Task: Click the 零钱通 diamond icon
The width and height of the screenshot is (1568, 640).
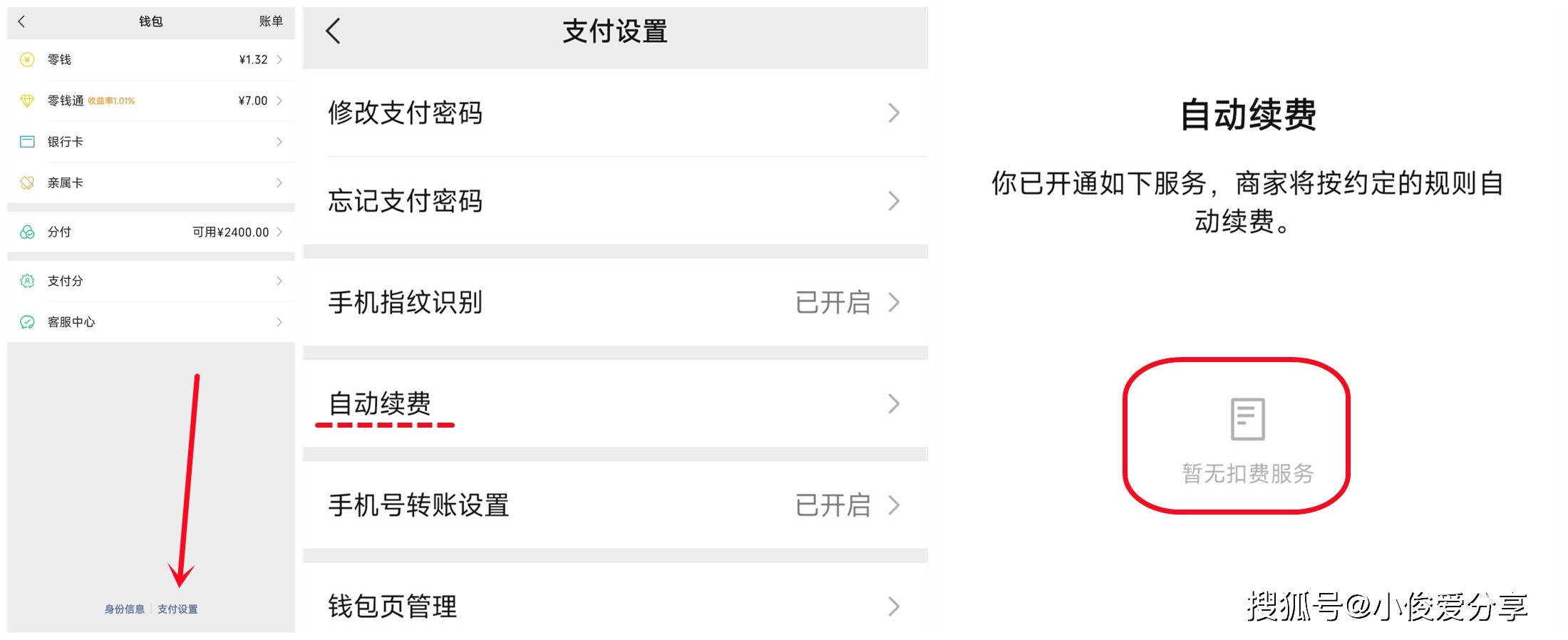Action: pyautogui.click(x=27, y=101)
